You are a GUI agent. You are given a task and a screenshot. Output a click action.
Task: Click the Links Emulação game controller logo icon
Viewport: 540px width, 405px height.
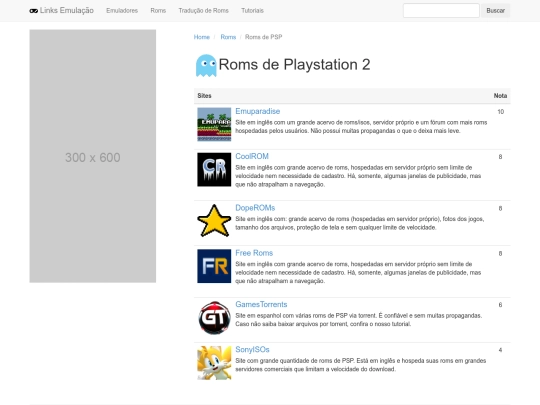point(33,11)
